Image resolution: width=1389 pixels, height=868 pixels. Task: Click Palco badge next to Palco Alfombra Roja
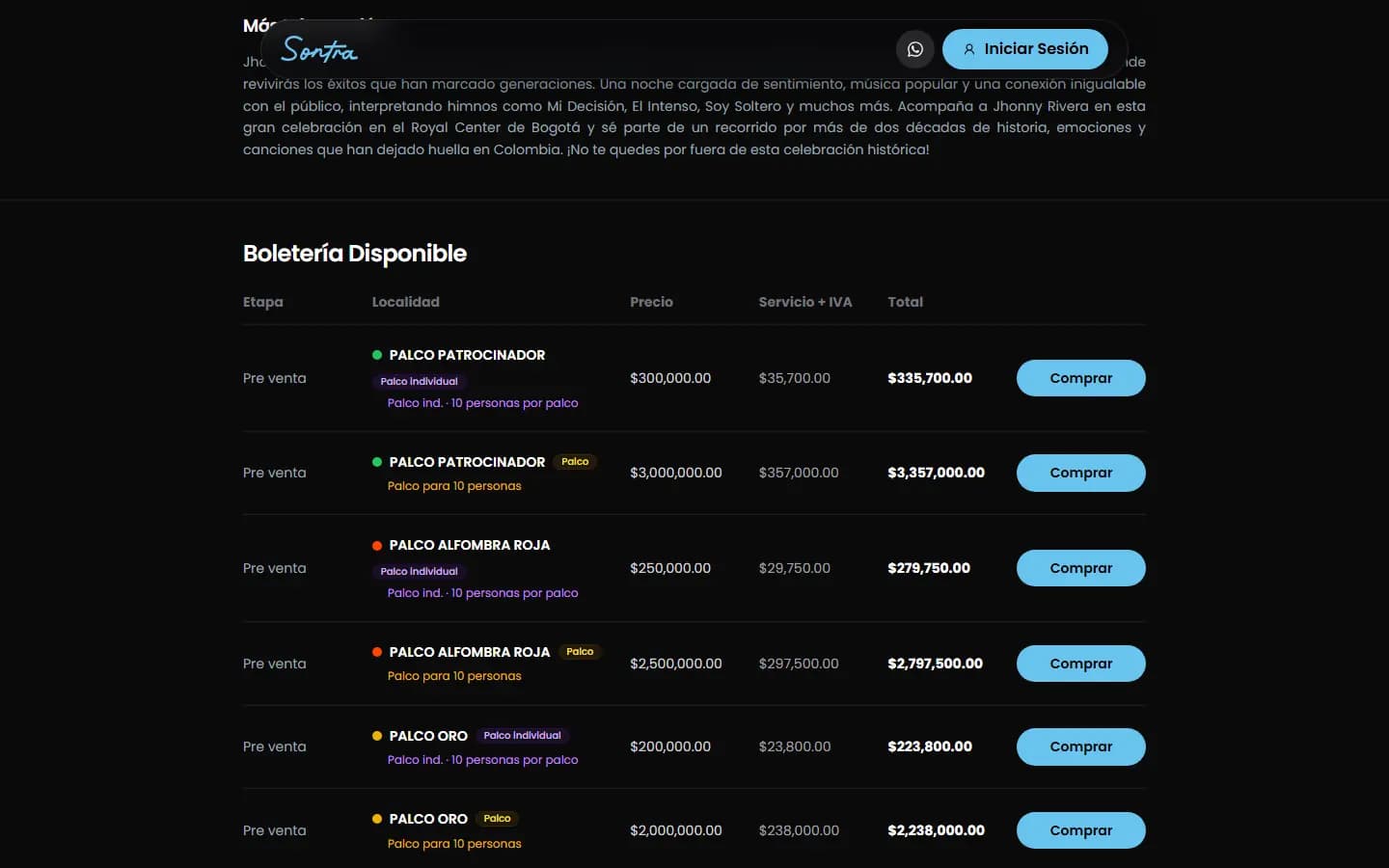pyautogui.click(x=580, y=652)
